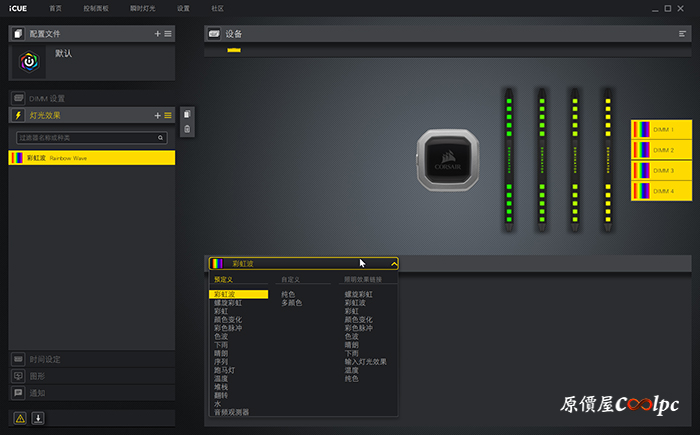Open the 社区 menu
Image resolution: width=700 pixels, height=435 pixels.
tap(217, 8)
